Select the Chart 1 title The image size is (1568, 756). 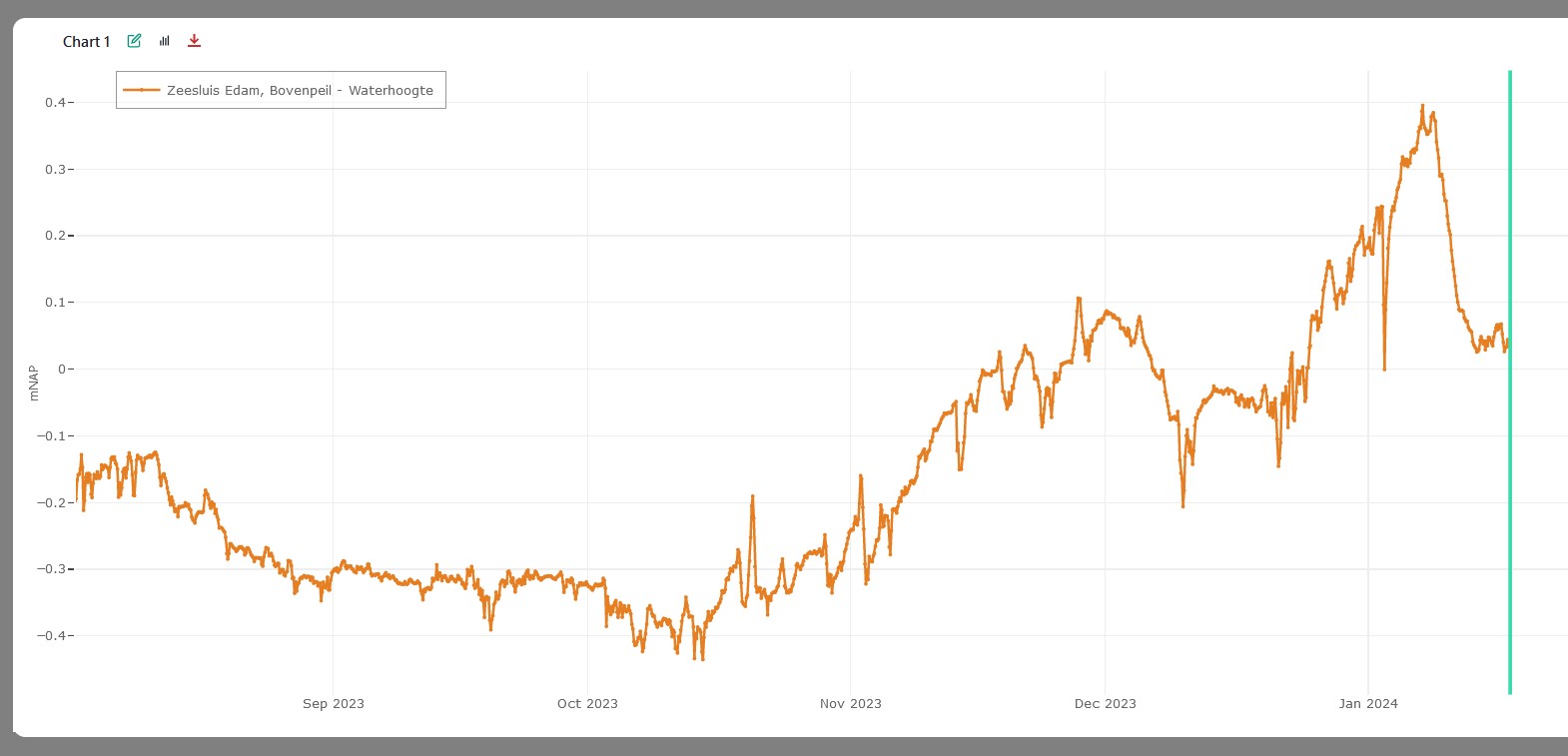86,42
